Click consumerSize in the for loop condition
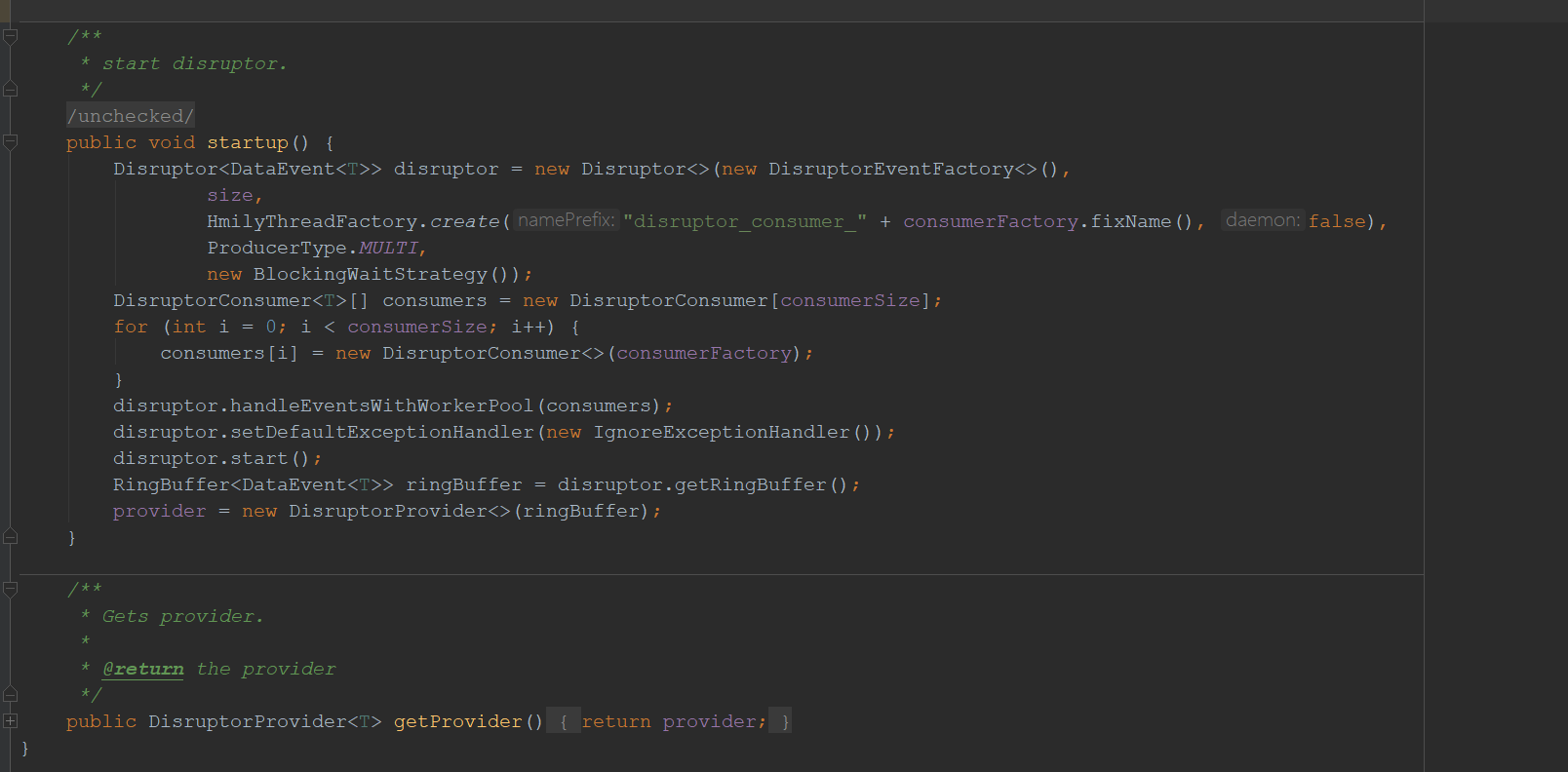The image size is (1568, 772). (x=417, y=327)
